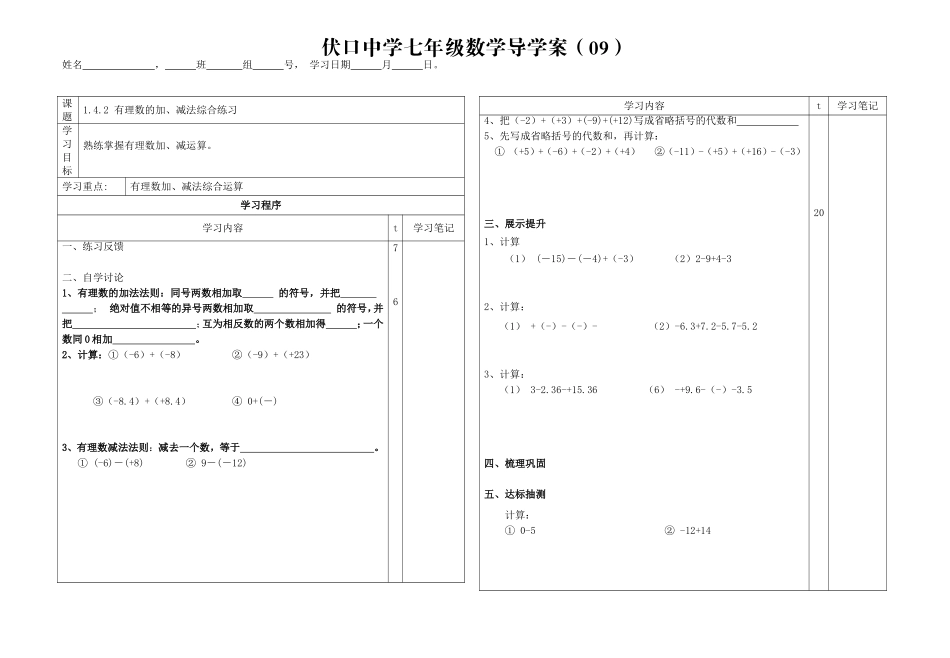
Task: Click problem (6) -+9.6-(-)-3.5
Action: click(x=700, y=390)
